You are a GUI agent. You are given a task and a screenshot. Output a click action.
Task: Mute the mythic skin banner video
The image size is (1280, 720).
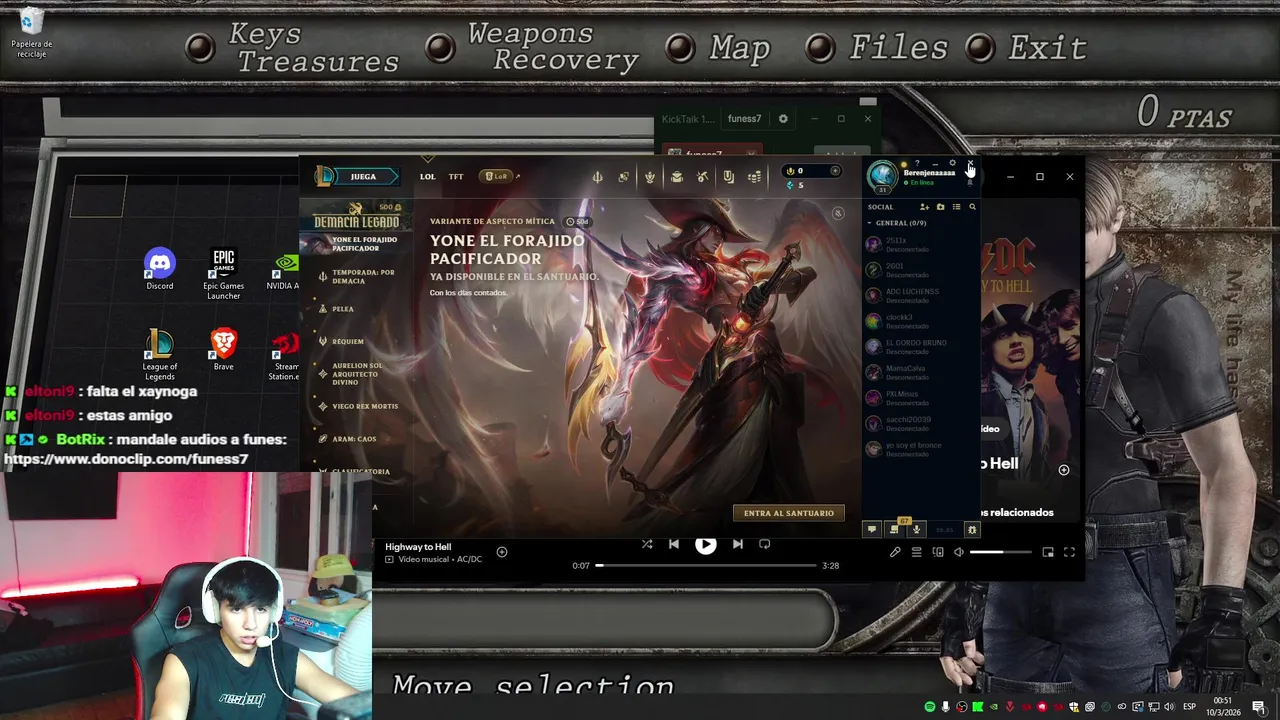[839, 213]
